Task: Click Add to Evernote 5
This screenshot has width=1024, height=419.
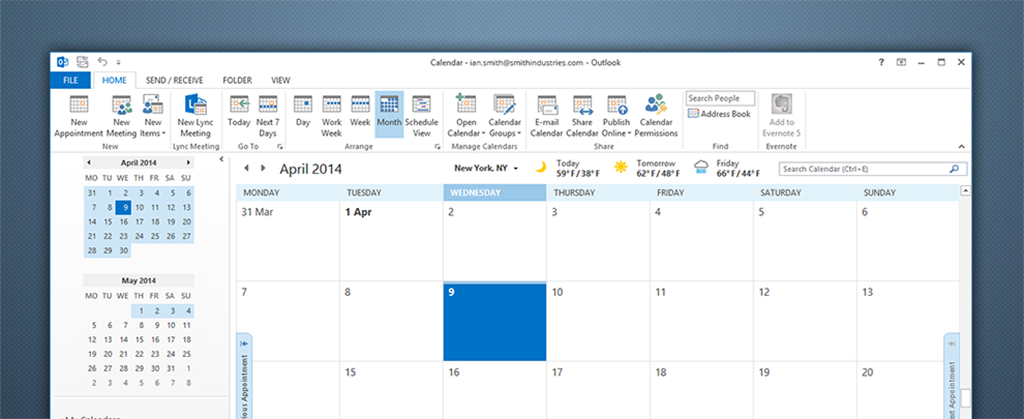Action: [x=781, y=116]
